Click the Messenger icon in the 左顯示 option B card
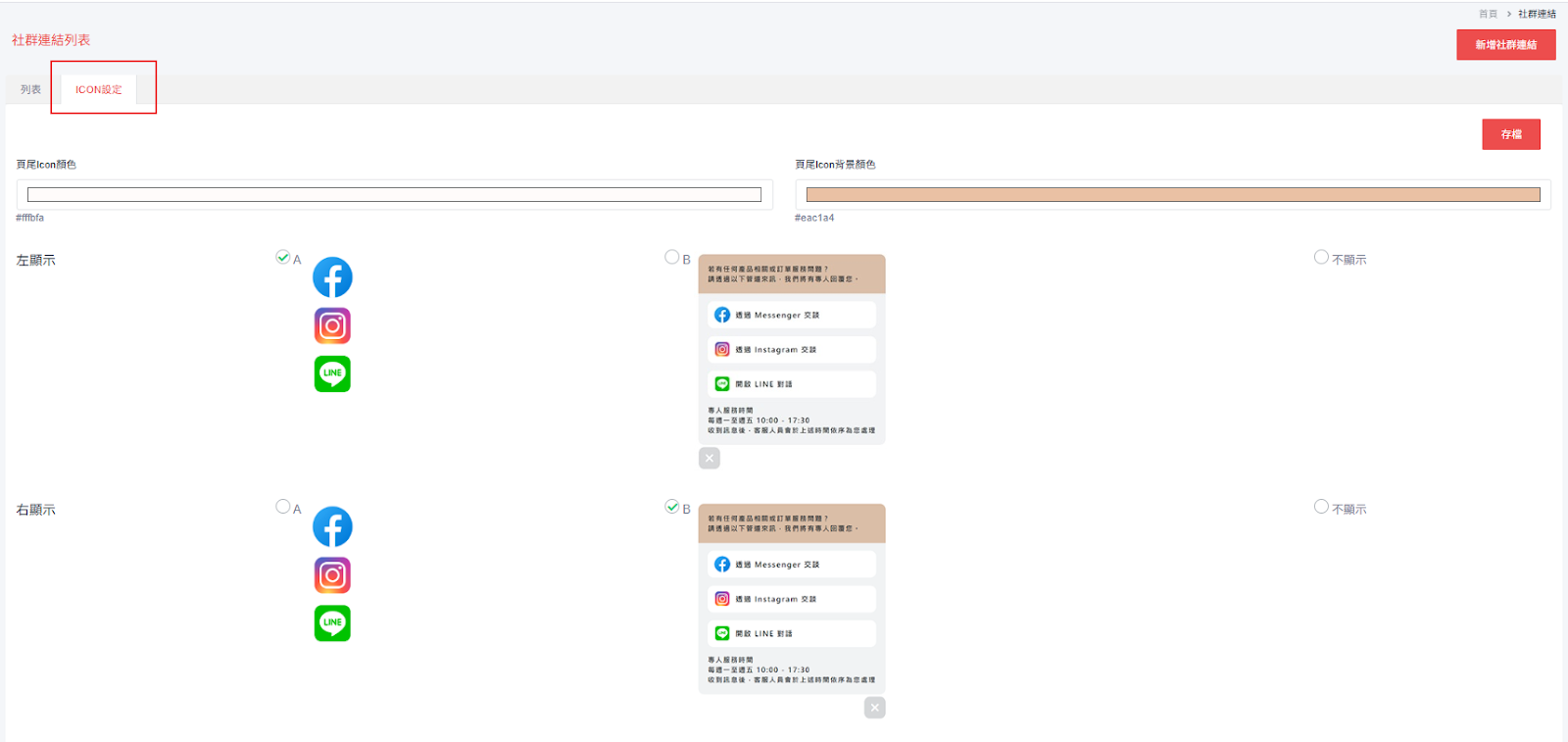The width and height of the screenshot is (1568, 742). coord(722,315)
